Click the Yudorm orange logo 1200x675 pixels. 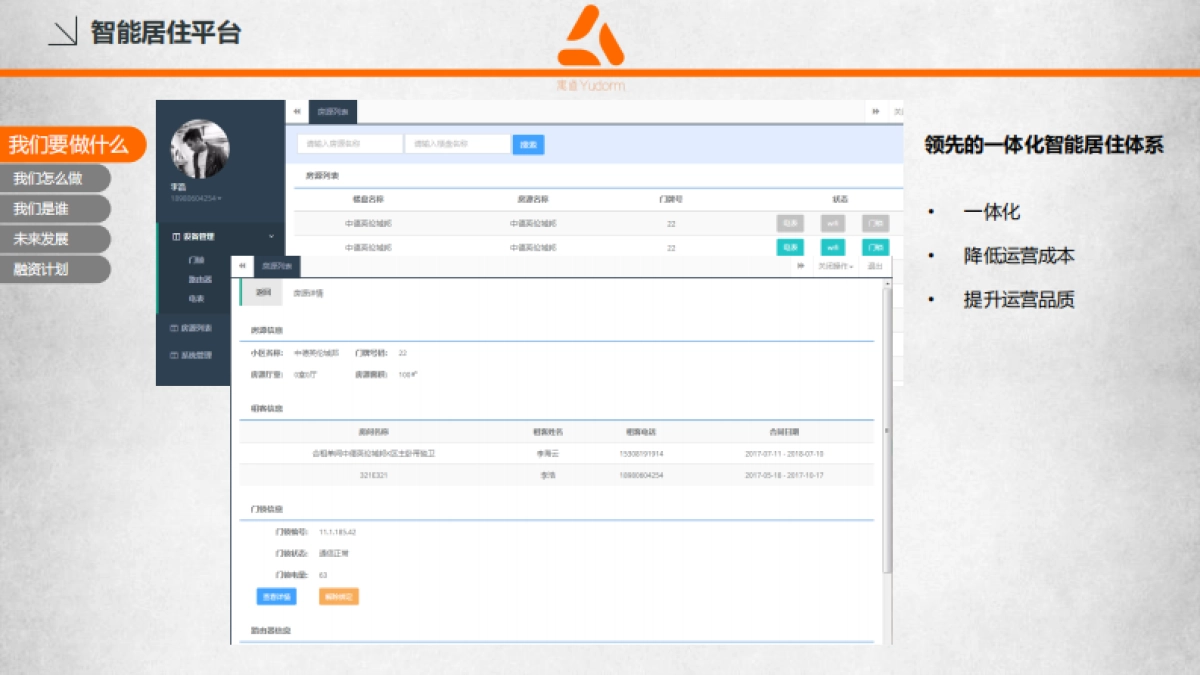click(590, 38)
